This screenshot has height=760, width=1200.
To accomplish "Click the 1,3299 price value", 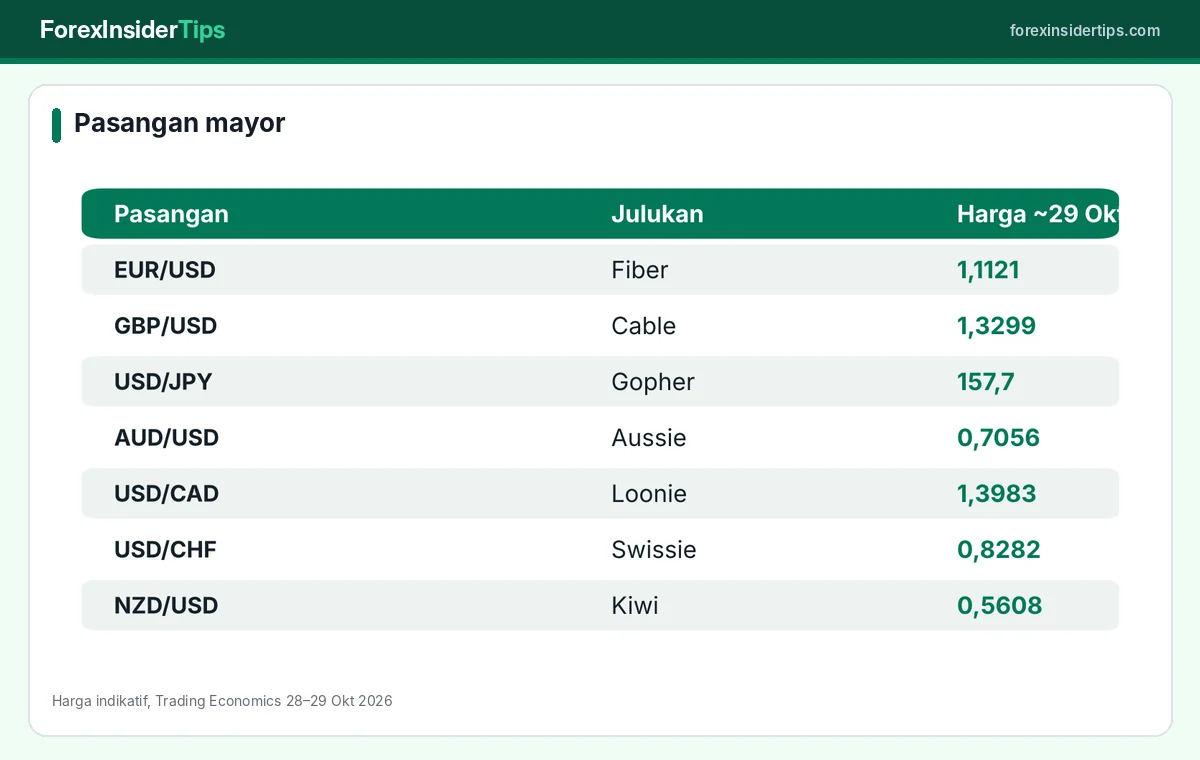I will pyautogui.click(x=996, y=326).
